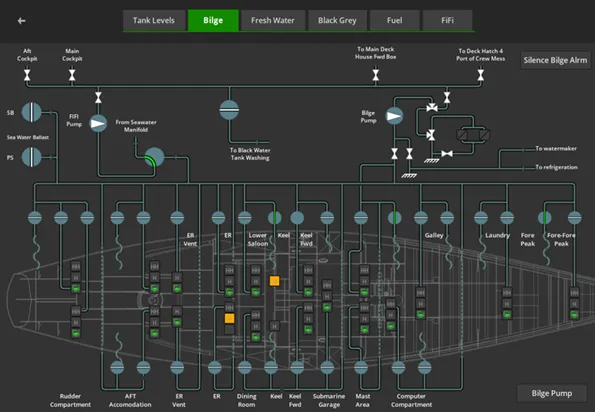The width and height of the screenshot is (595, 412).
Task: Select the Rudder Compartment label
Action: tap(70, 400)
